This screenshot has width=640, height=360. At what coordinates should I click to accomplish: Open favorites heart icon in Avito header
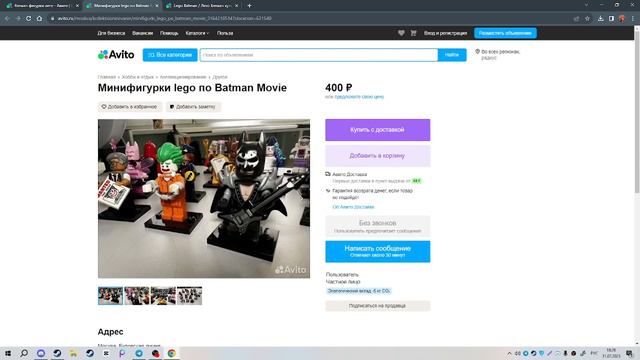401,33
